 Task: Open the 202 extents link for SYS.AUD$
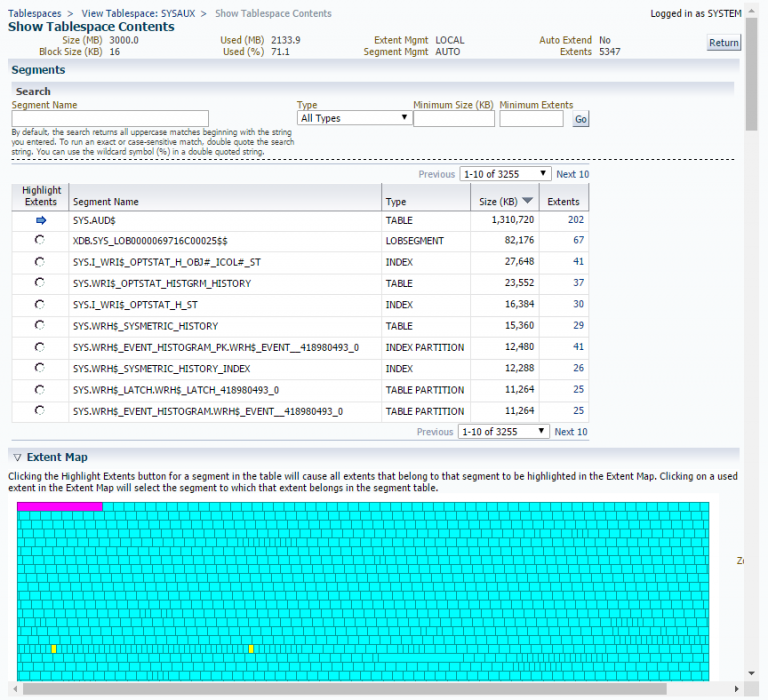[x=575, y=220]
